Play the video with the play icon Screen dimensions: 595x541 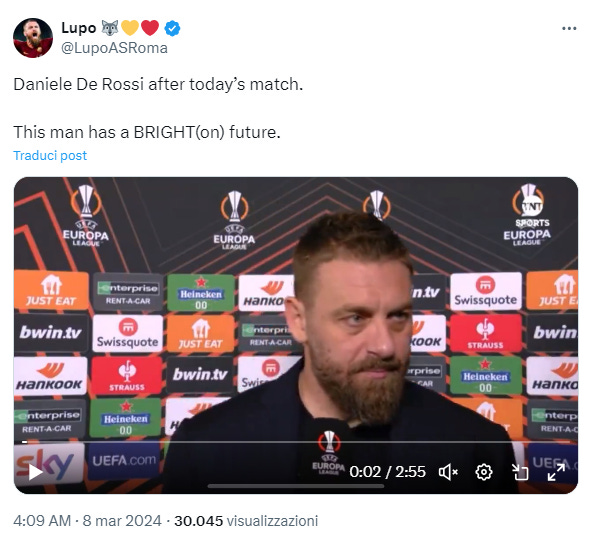(36, 472)
